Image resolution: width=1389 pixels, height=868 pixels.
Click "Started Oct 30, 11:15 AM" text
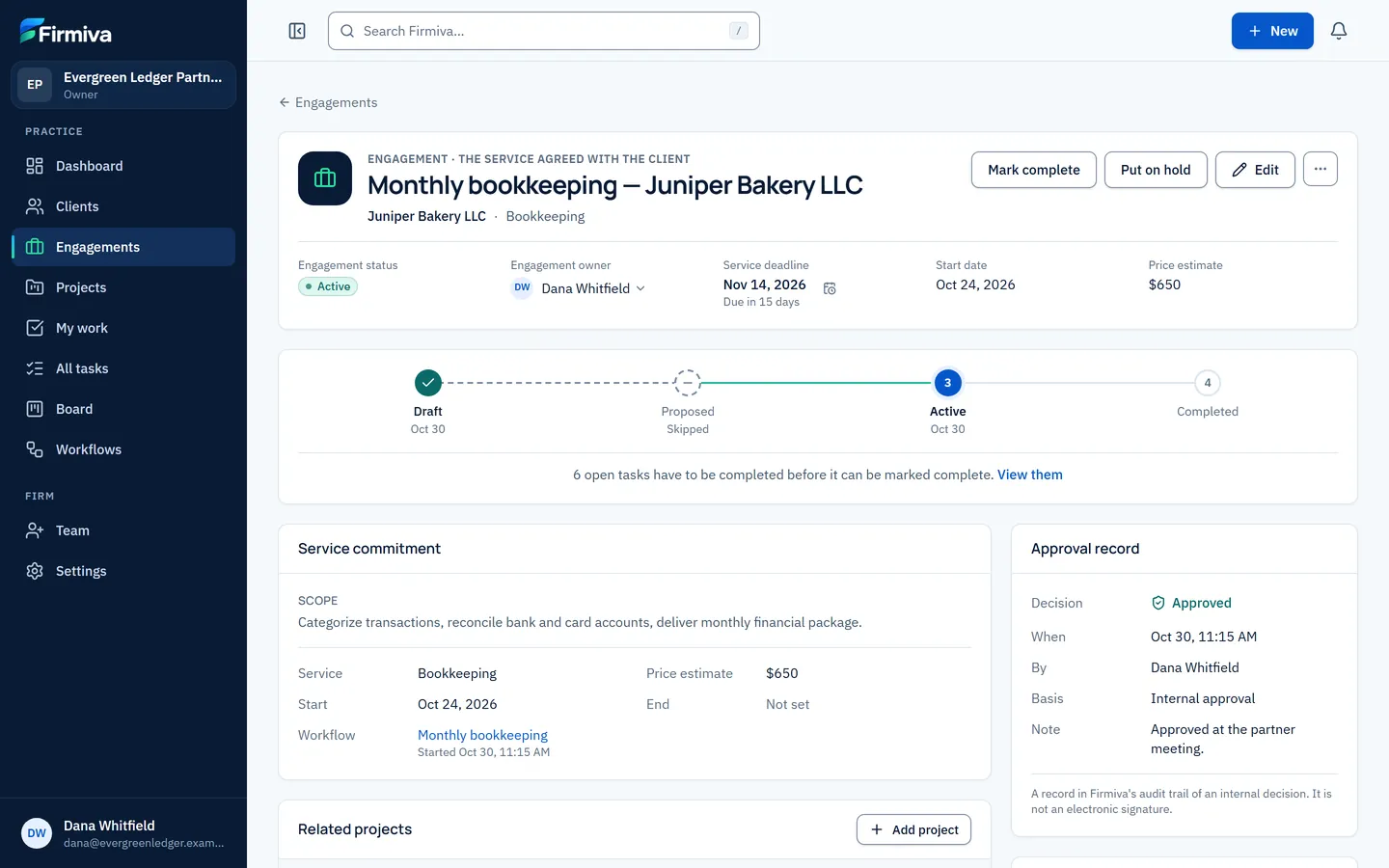pos(483,752)
